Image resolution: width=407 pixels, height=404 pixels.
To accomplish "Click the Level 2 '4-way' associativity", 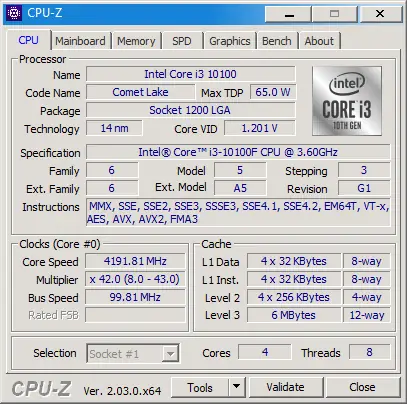I will pos(366,297).
